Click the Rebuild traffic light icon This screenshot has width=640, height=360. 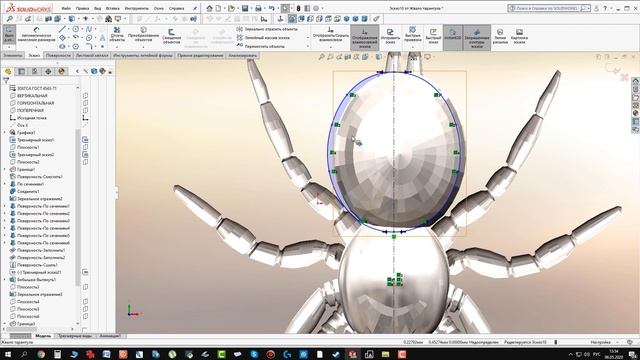(x=298, y=8)
